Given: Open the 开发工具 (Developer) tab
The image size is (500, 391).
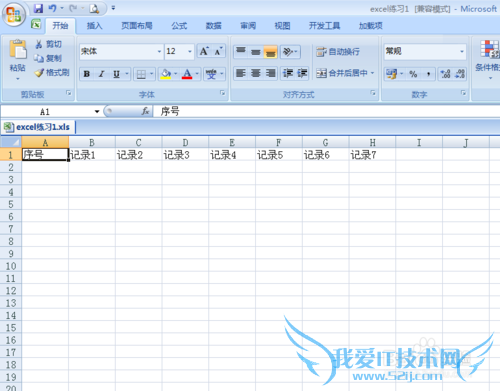Looking at the screenshot, I should [x=324, y=26].
